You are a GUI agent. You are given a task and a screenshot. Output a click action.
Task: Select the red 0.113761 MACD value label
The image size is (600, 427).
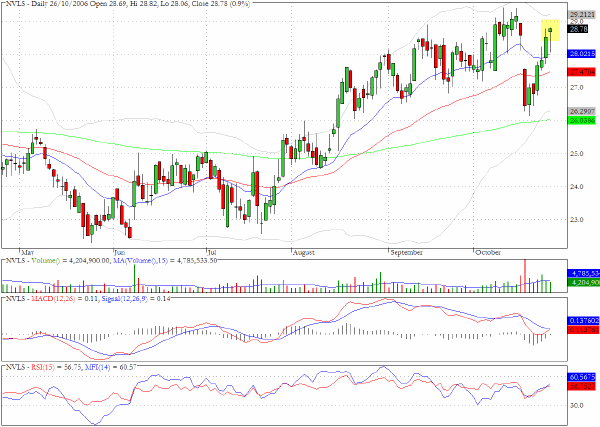point(582,330)
